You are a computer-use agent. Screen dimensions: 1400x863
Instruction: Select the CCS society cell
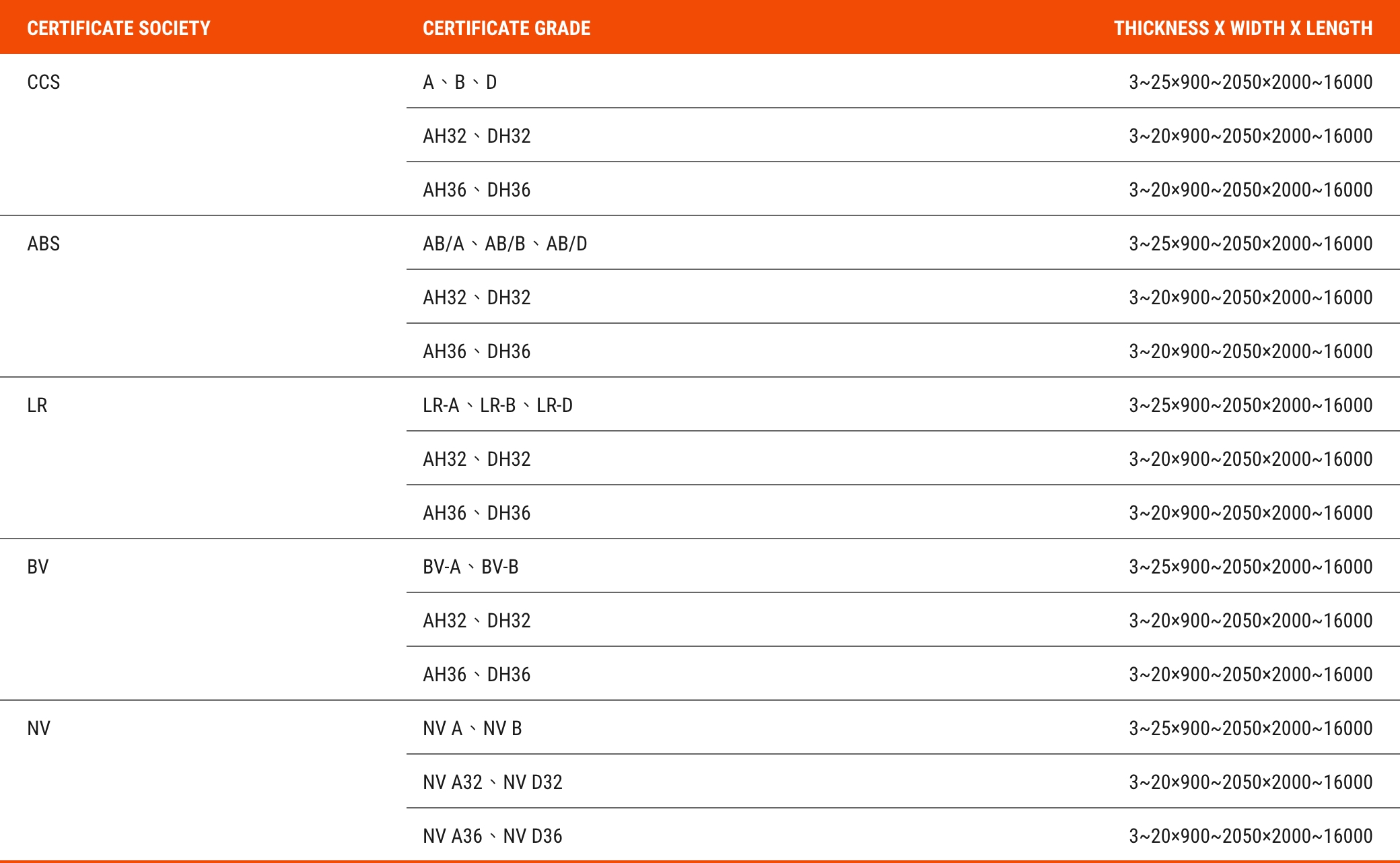pyautogui.click(x=44, y=82)
